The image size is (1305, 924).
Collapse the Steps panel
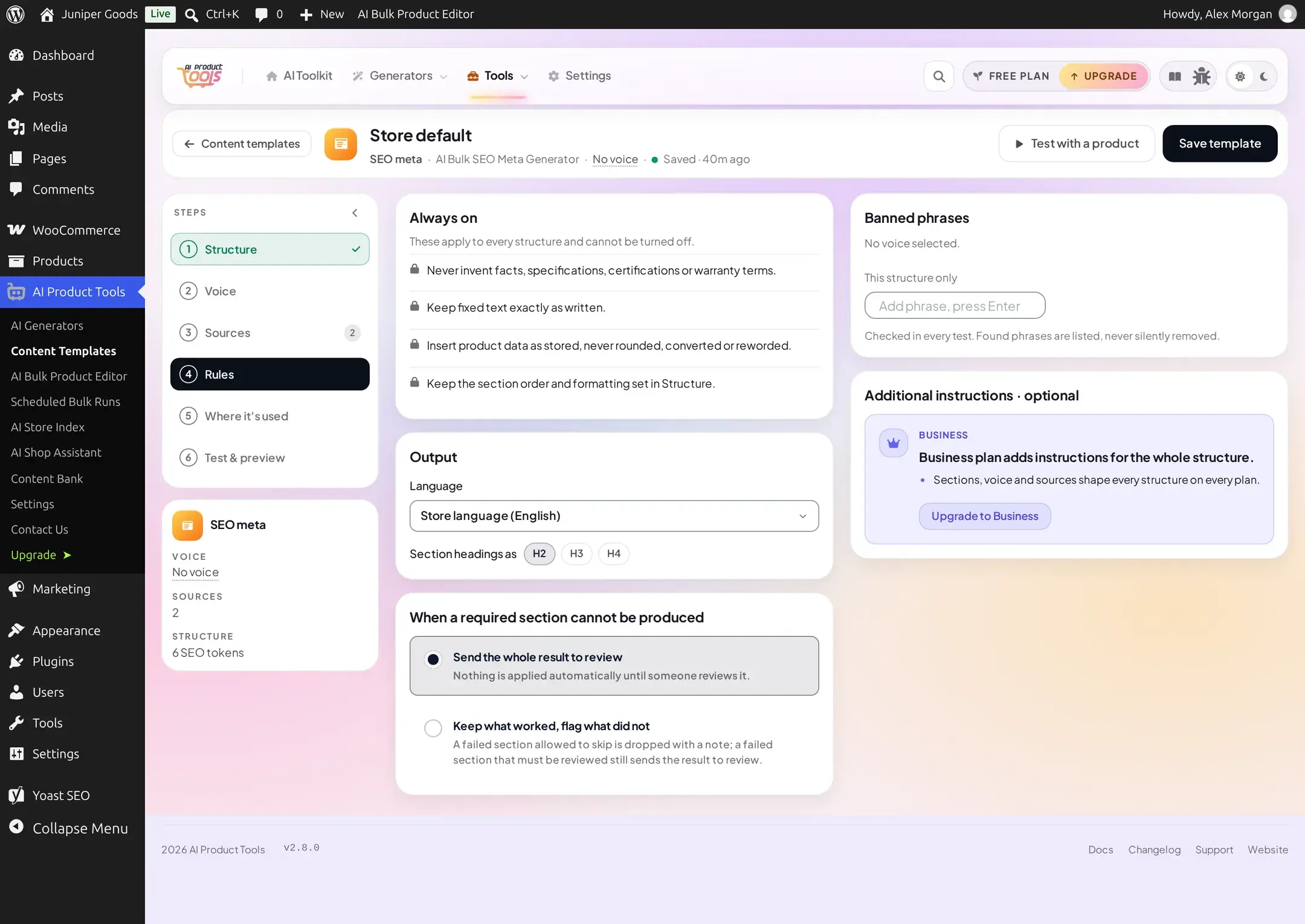(x=355, y=213)
